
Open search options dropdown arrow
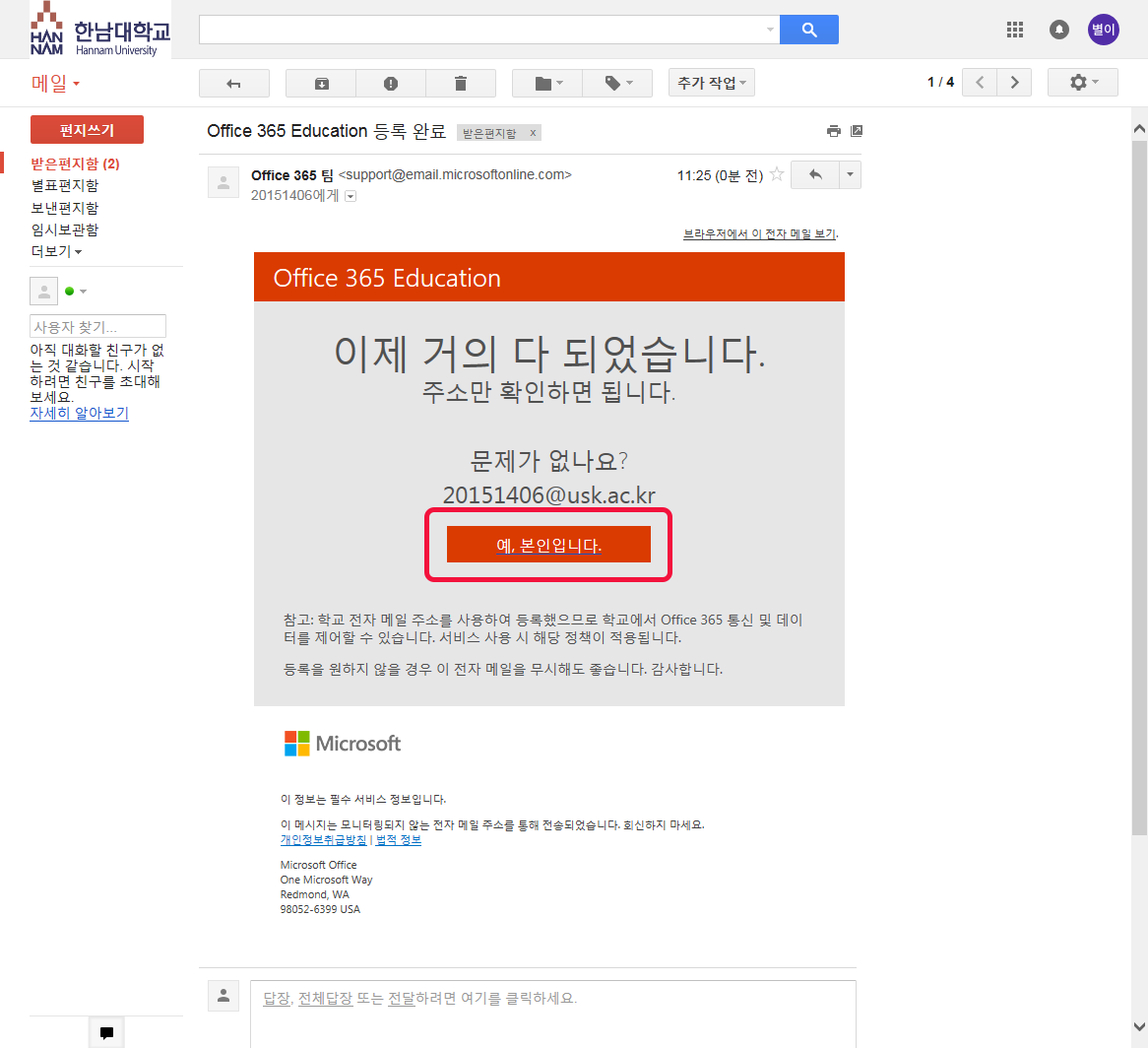coord(770,30)
